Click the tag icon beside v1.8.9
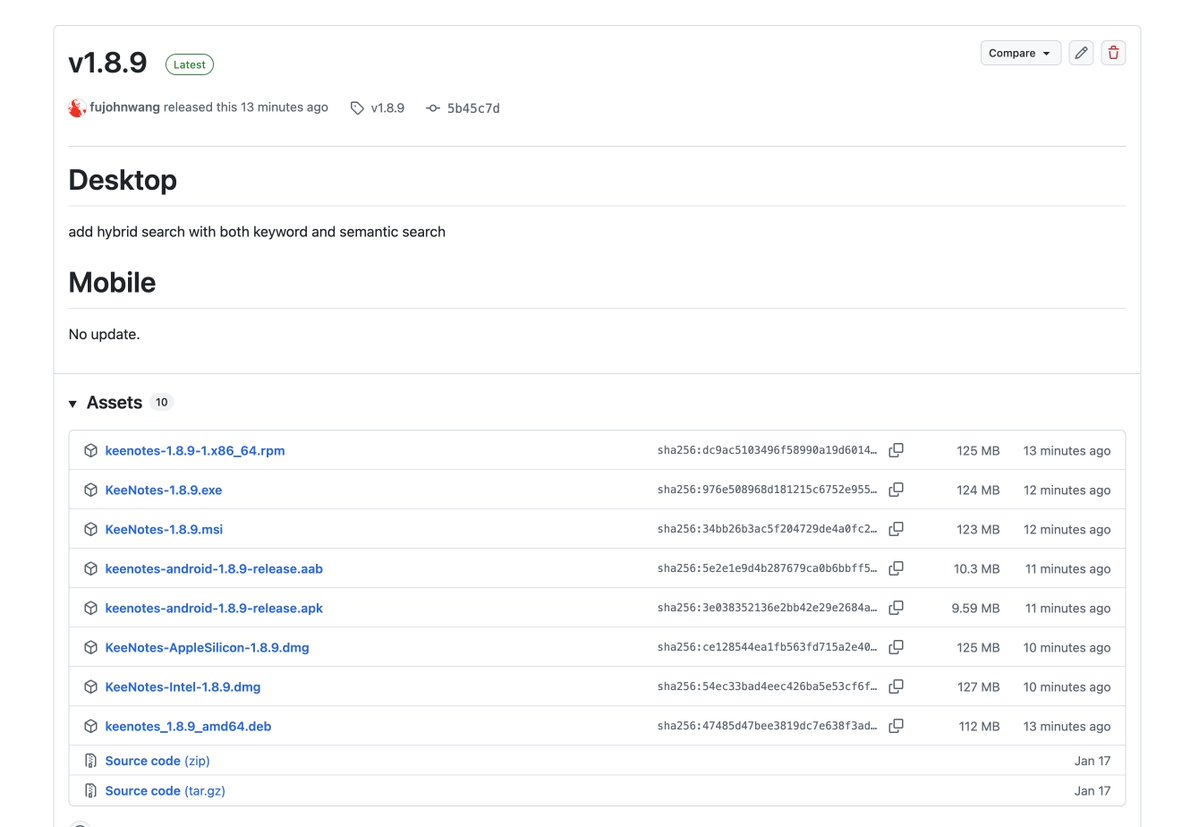Screen dimensions: 1199x827 (x=357, y=109)
